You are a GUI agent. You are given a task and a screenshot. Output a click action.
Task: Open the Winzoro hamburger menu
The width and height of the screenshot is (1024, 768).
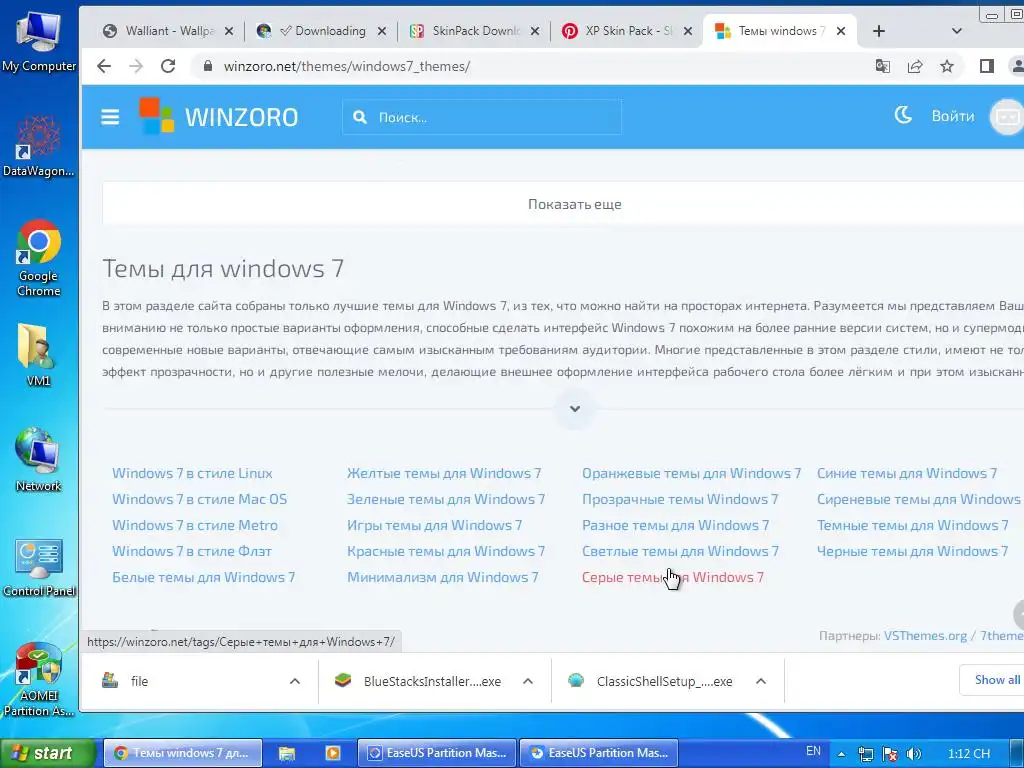110,117
